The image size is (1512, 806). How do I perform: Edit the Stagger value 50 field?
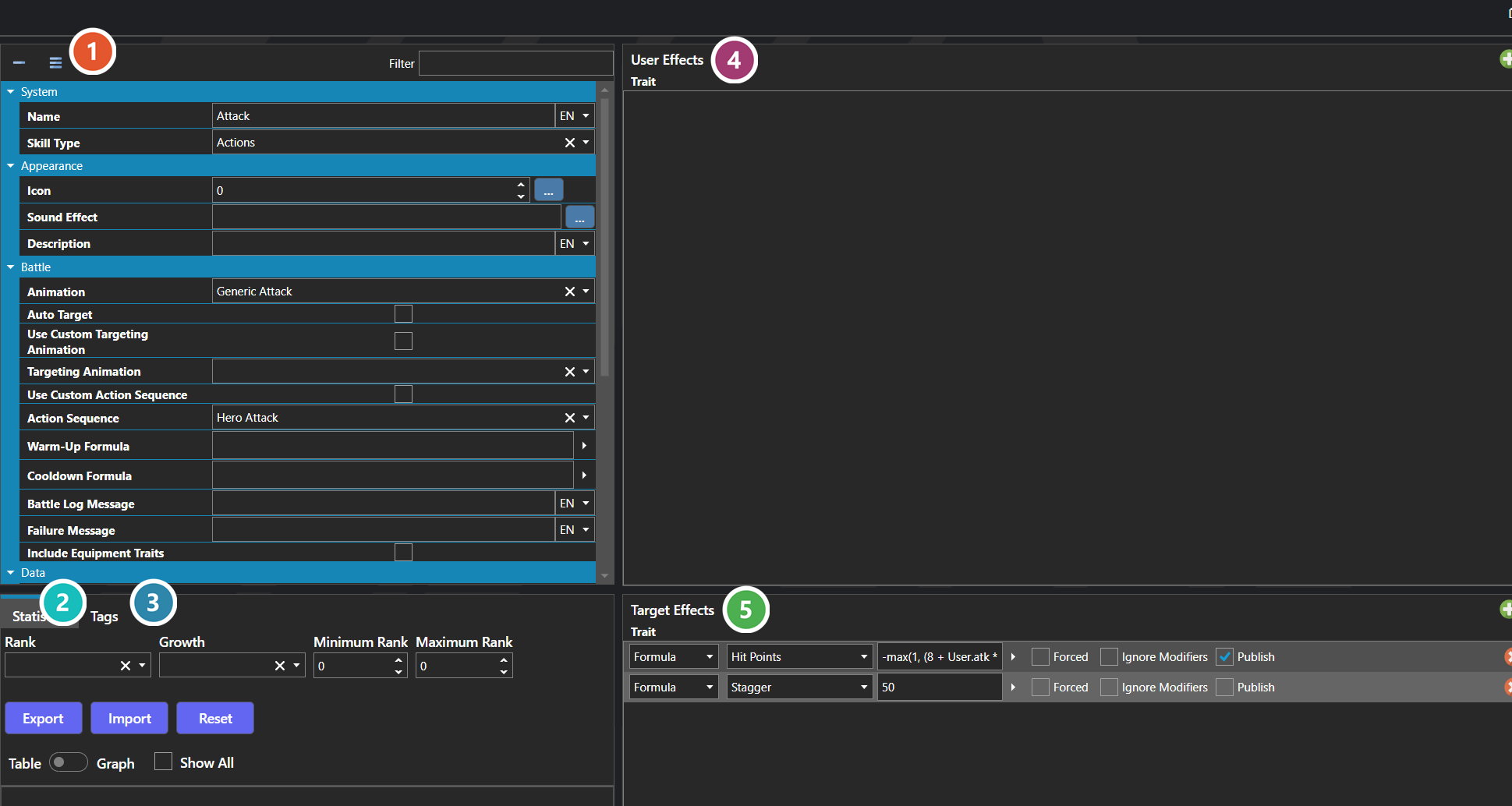point(940,688)
